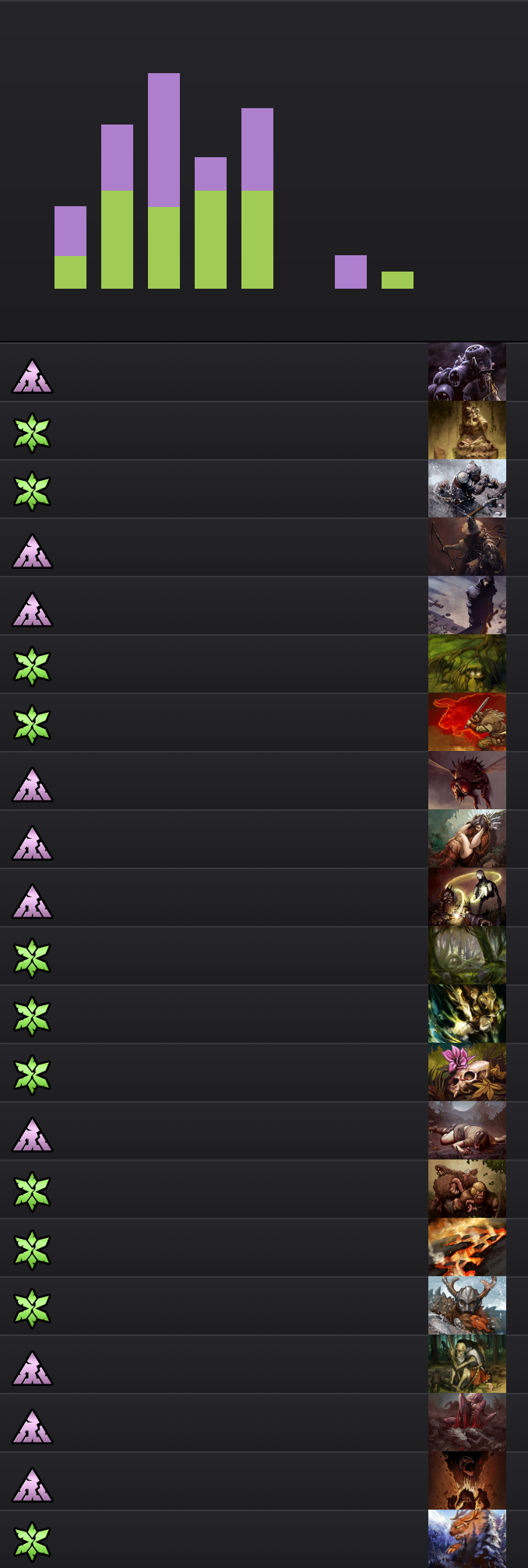Click the purple icon beside the roaring fire monster
Image resolution: width=528 pixels, height=1568 pixels.
pyautogui.click(x=32, y=1485)
